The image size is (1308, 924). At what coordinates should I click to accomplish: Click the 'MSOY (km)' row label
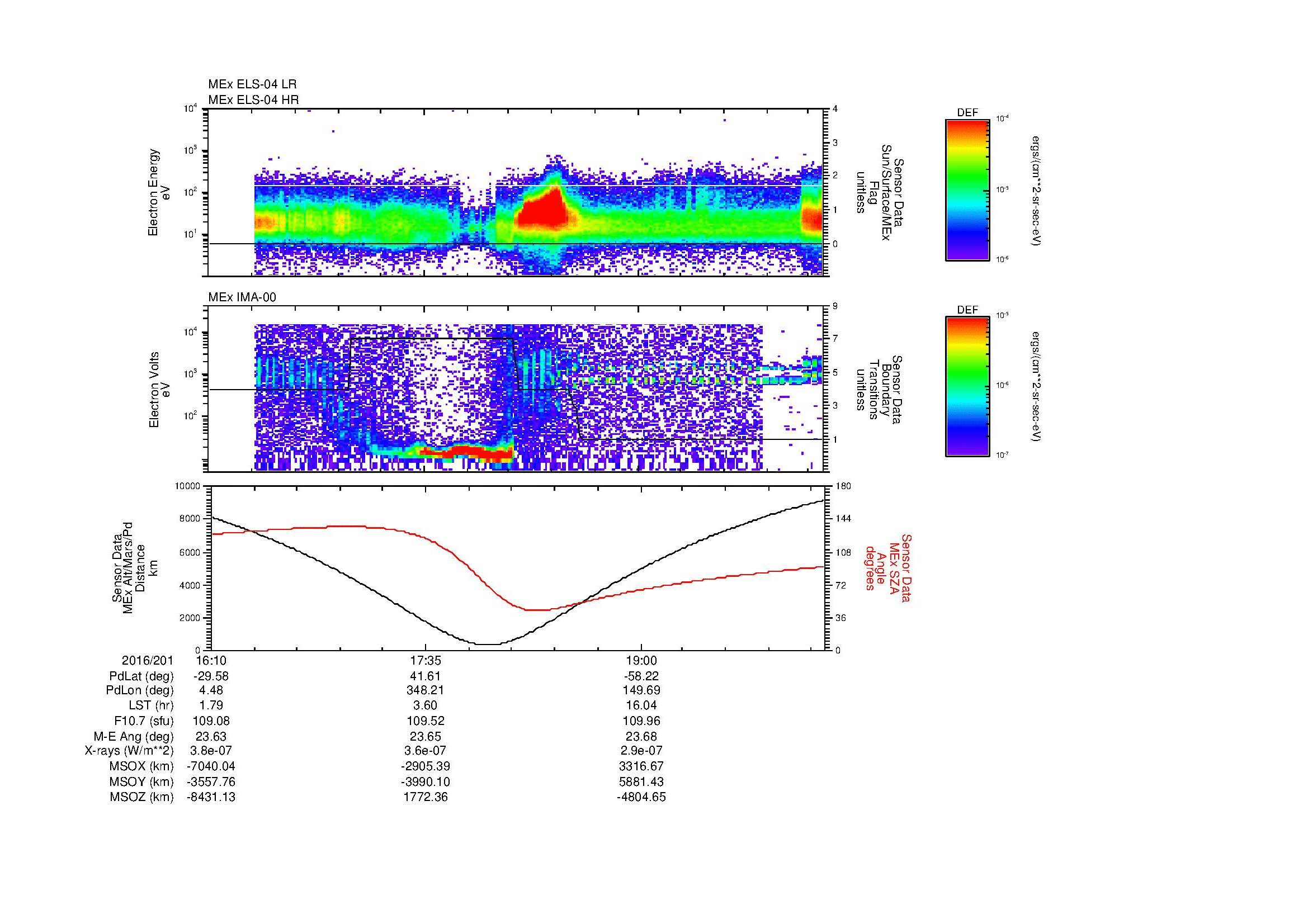point(142,781)
